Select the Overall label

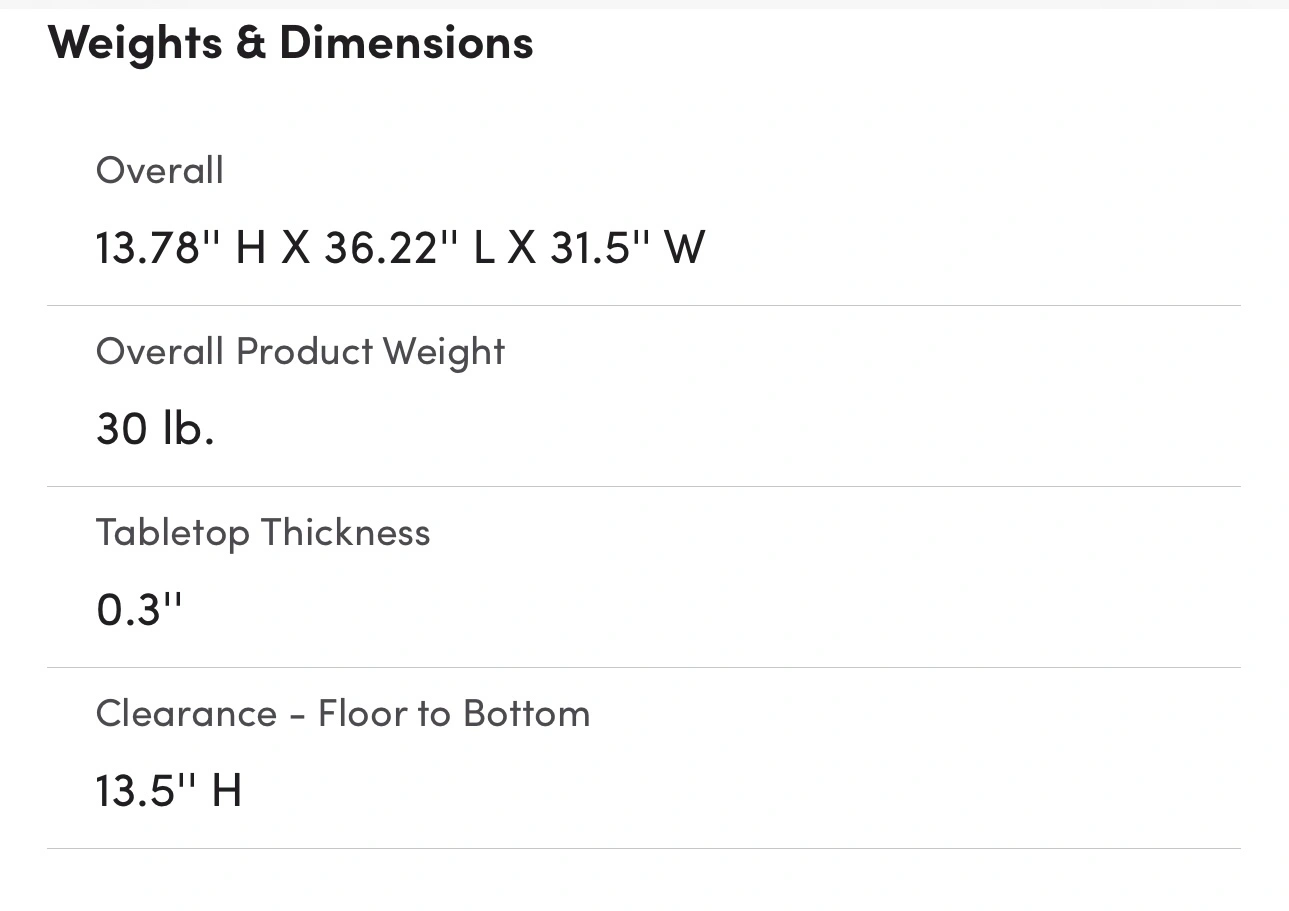coord(160,170)
